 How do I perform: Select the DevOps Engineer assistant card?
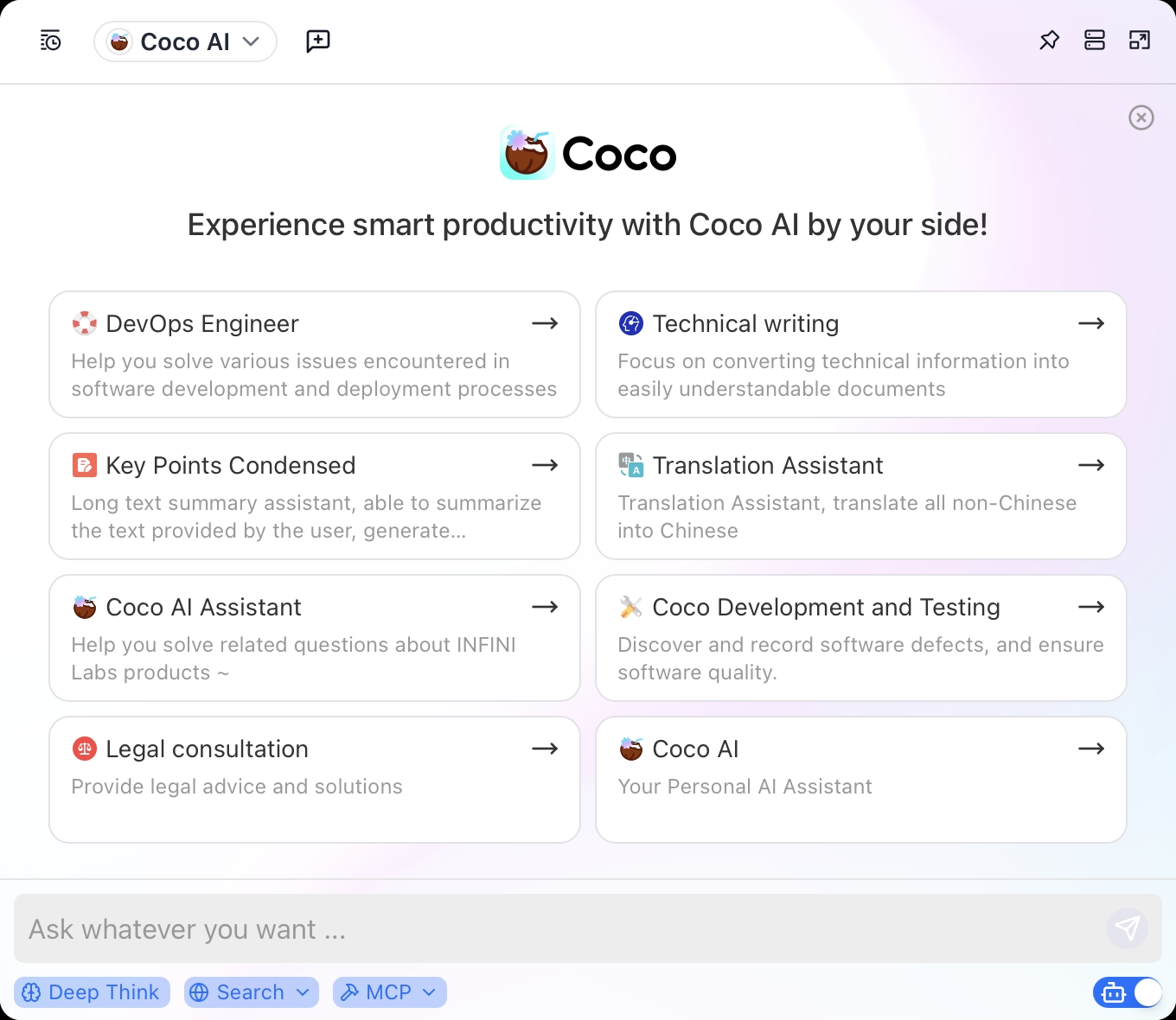pos(315,354)
